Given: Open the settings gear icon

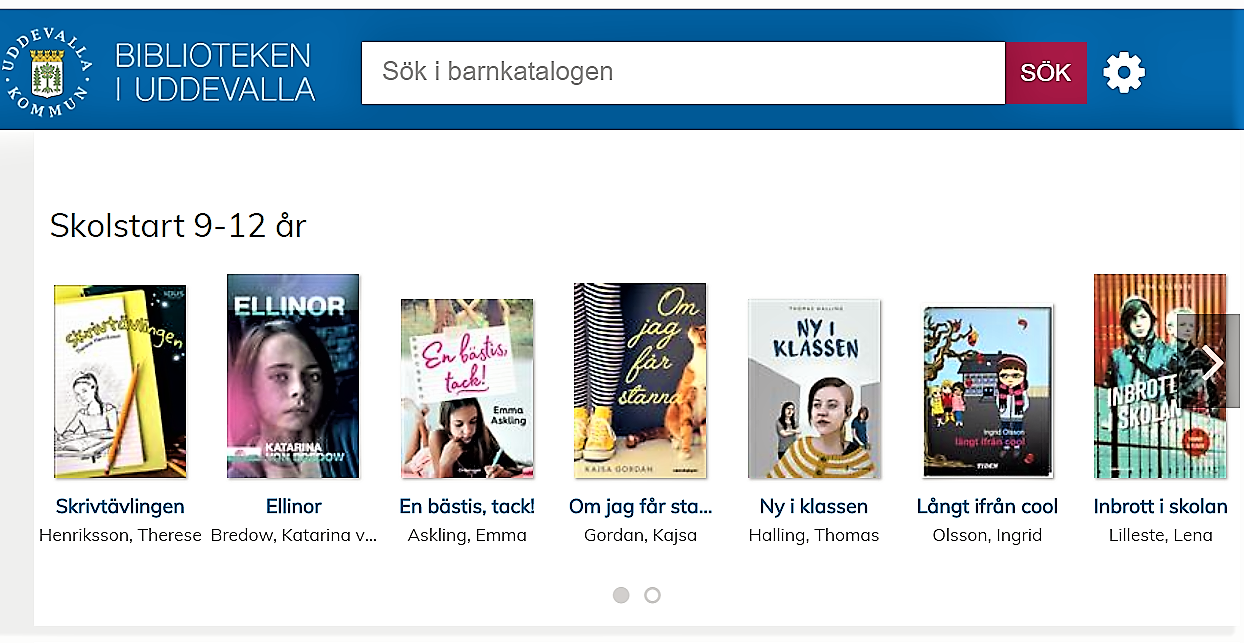Looking at the screenshot, I should pos(1124,72).
